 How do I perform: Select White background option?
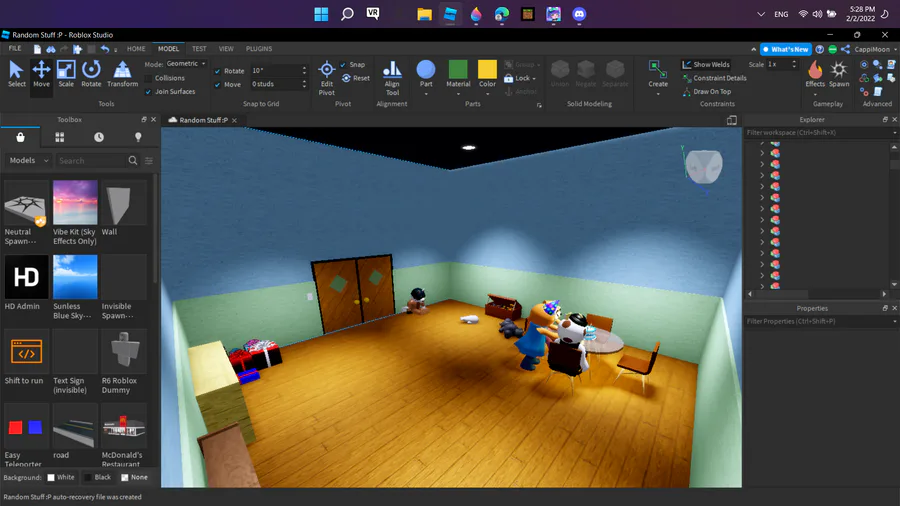61,477
